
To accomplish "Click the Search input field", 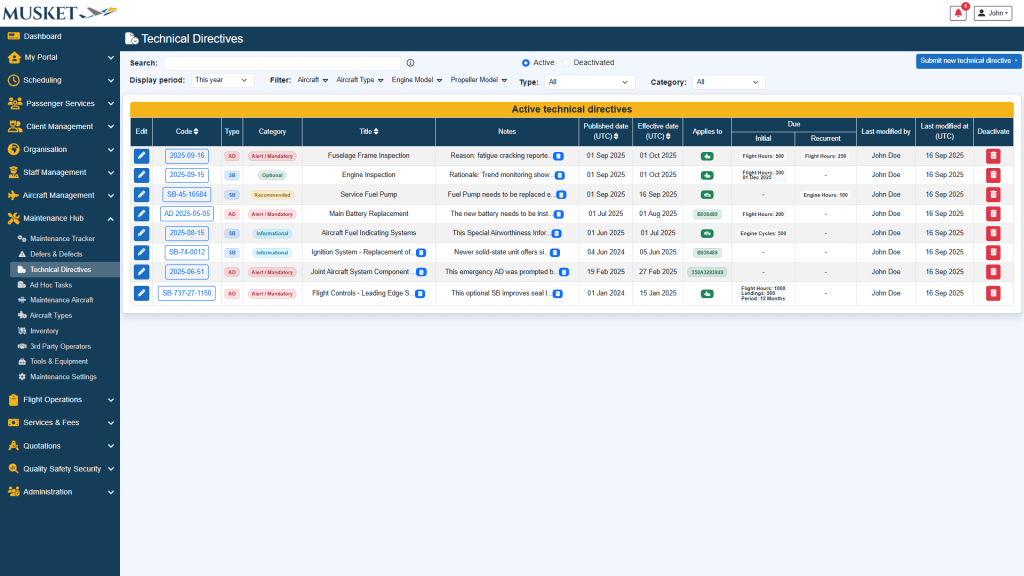I will tap(282, 62).
